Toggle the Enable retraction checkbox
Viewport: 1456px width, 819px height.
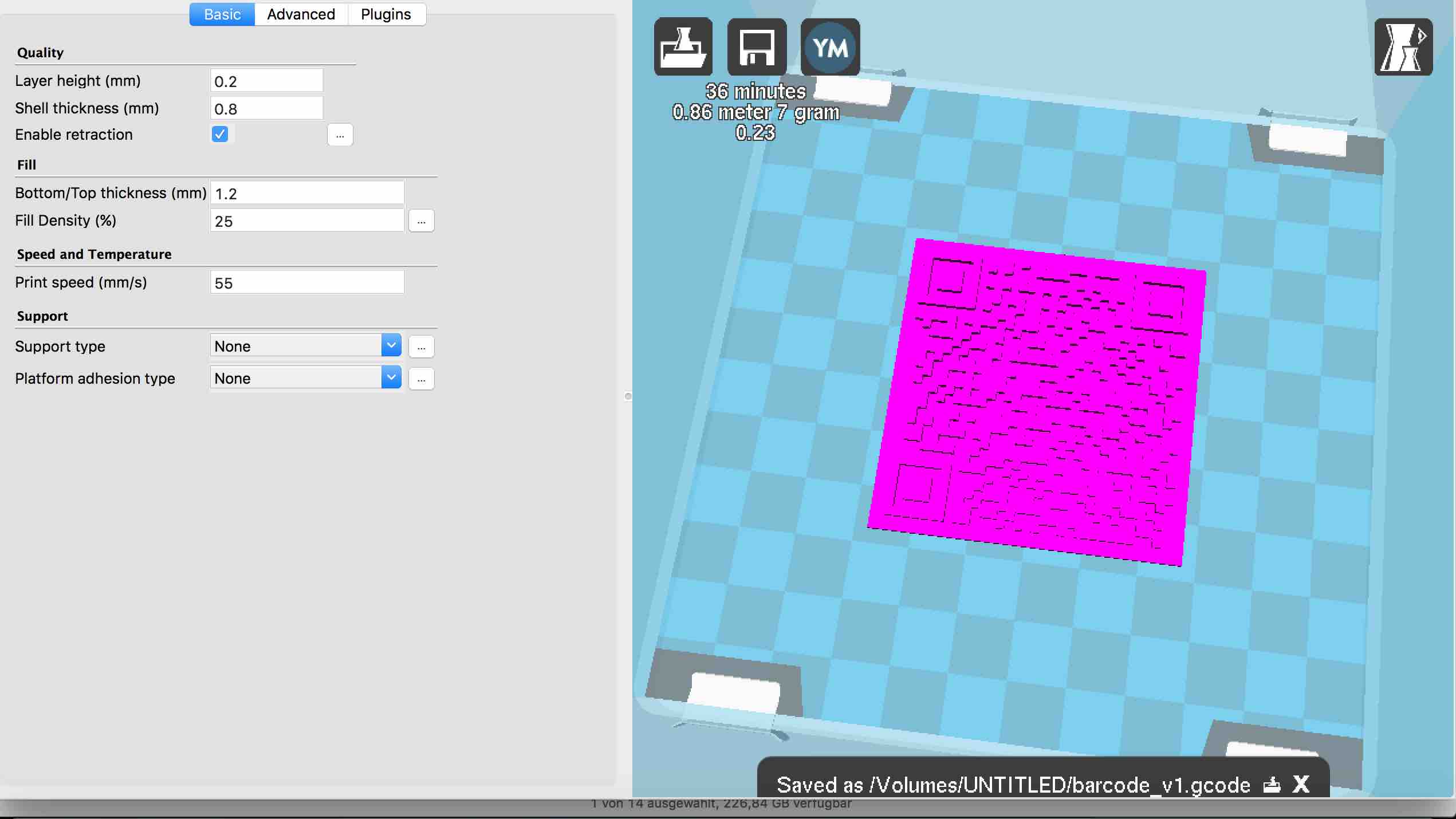(219, 134)
